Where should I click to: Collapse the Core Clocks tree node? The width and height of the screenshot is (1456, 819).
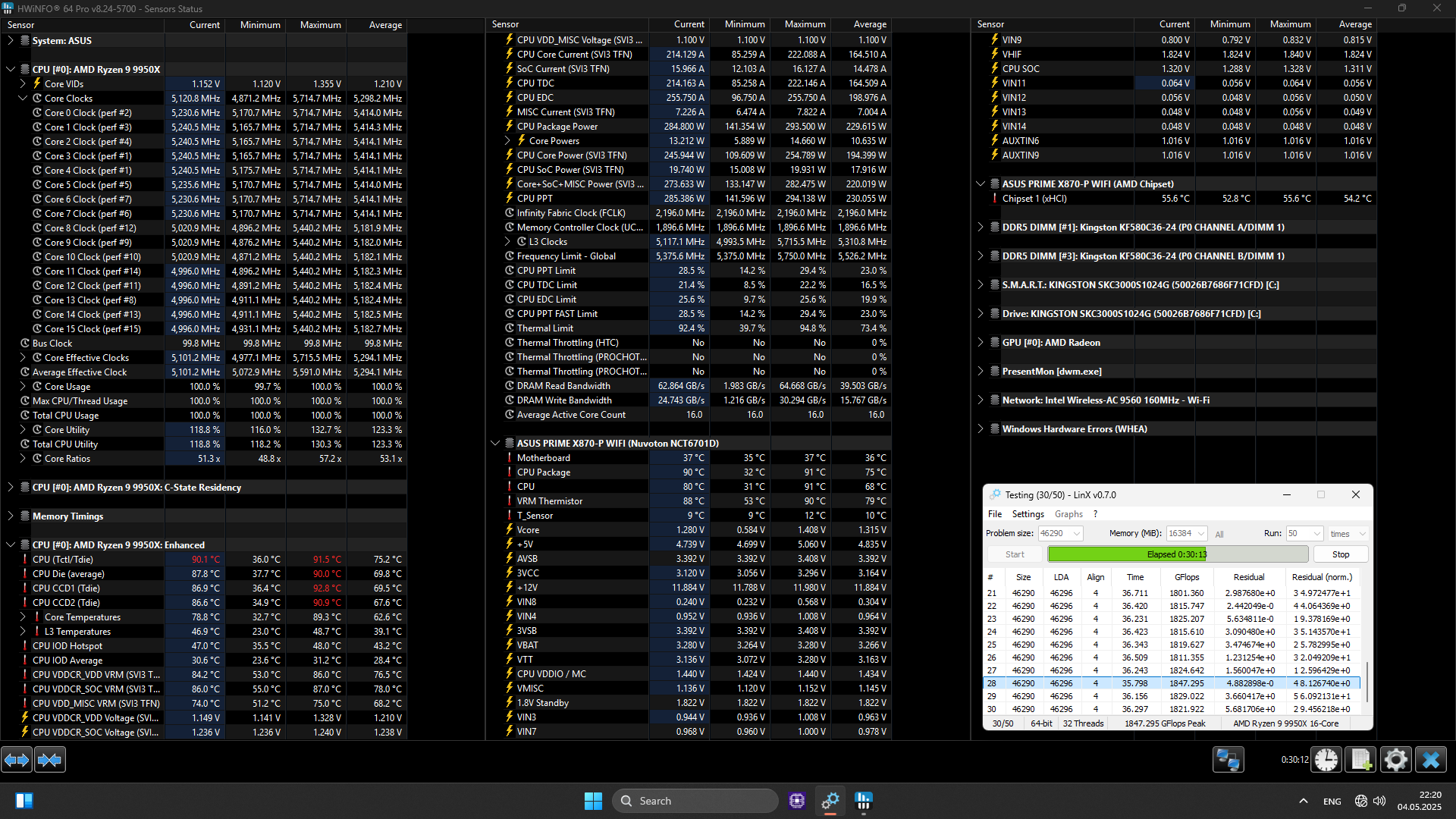(23, 99)
